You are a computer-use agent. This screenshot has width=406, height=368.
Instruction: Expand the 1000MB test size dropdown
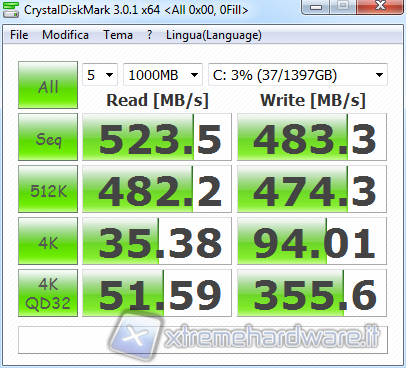coord(163,75)
